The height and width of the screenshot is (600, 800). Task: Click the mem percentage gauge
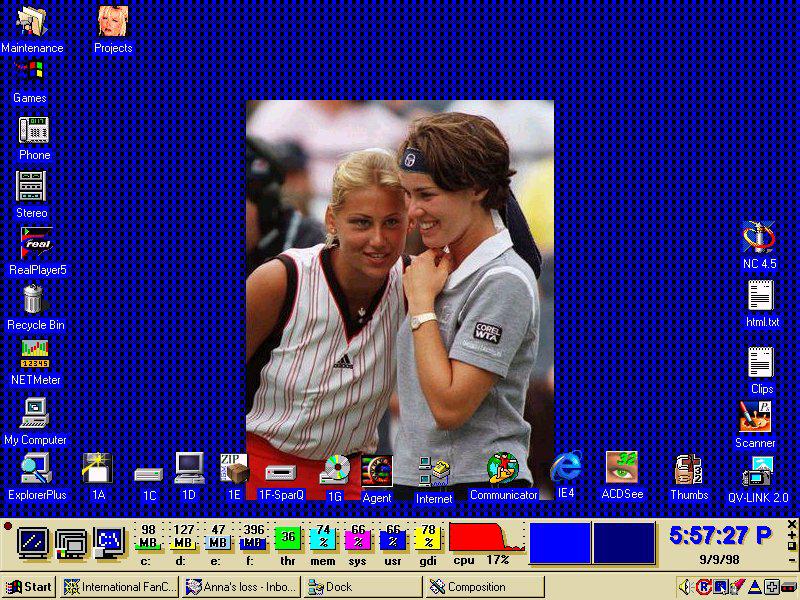pyautogui.click(x=322, y=538)
